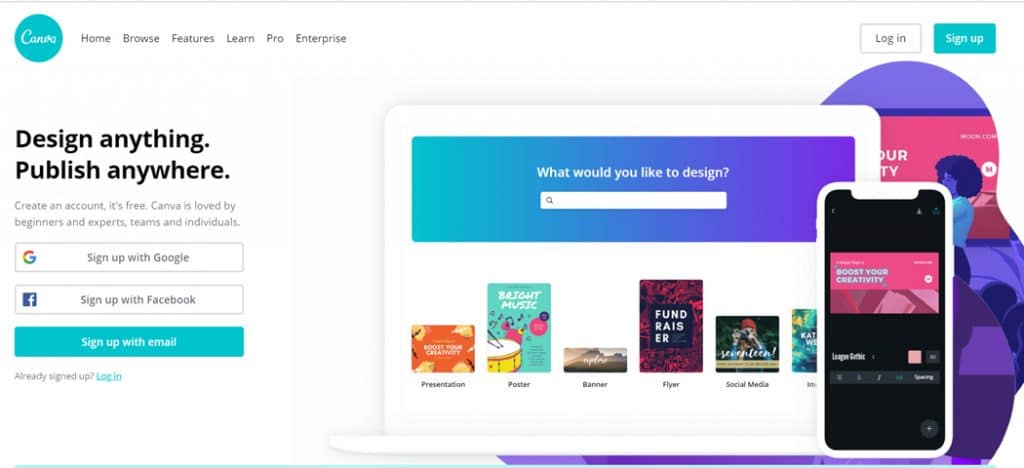Viewport: 1024px width, 468px height.
Task: Follow the 'Log in' link below the sign-up buttons
Action: pyautogui.click(x=108, y=376)
